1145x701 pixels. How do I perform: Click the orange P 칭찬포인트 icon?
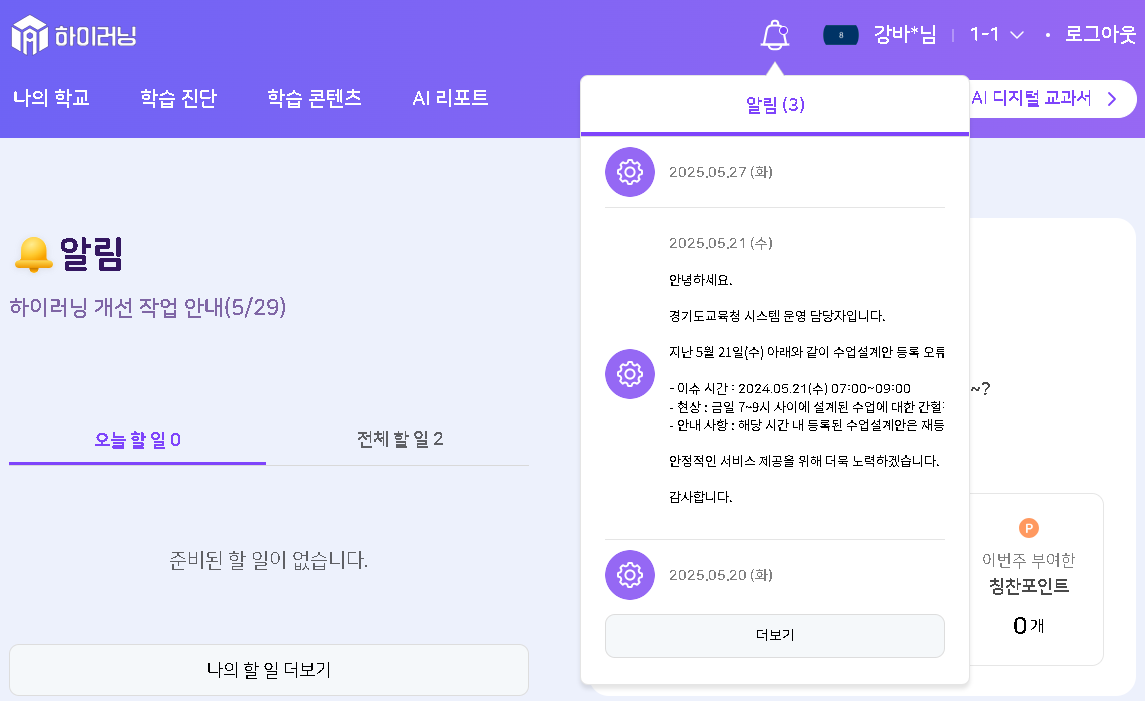pyautogui.click(x=1028, y=528)
